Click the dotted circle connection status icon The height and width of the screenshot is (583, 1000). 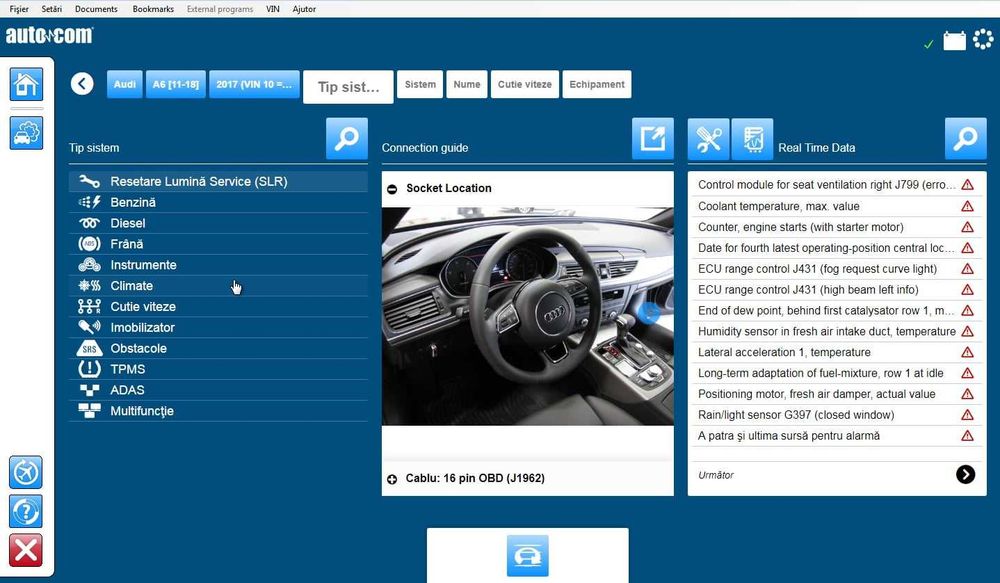coord(983,40)
